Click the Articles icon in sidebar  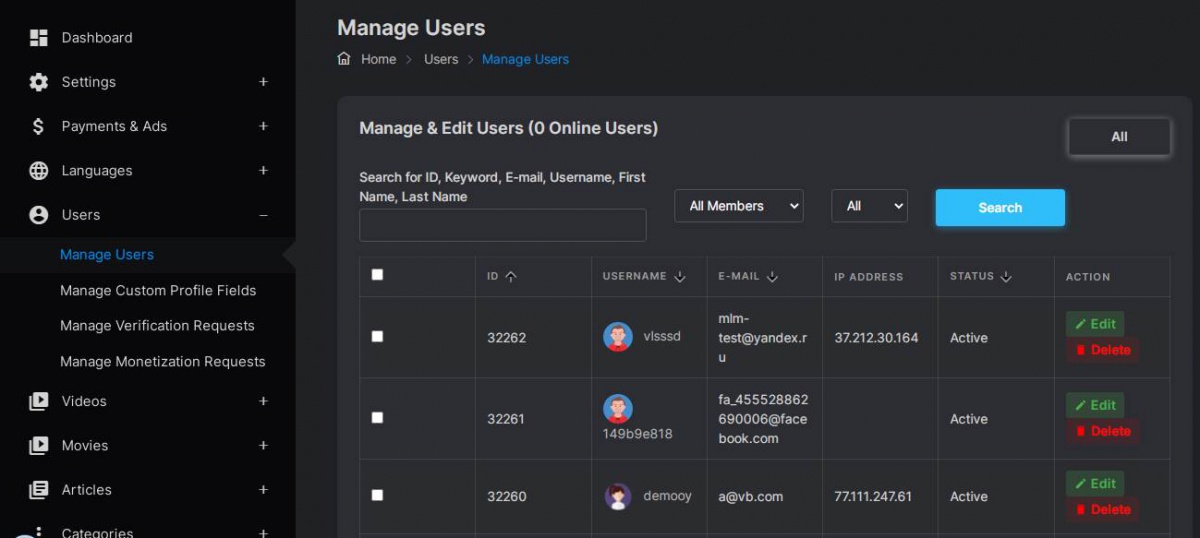[x=39, y=490]
